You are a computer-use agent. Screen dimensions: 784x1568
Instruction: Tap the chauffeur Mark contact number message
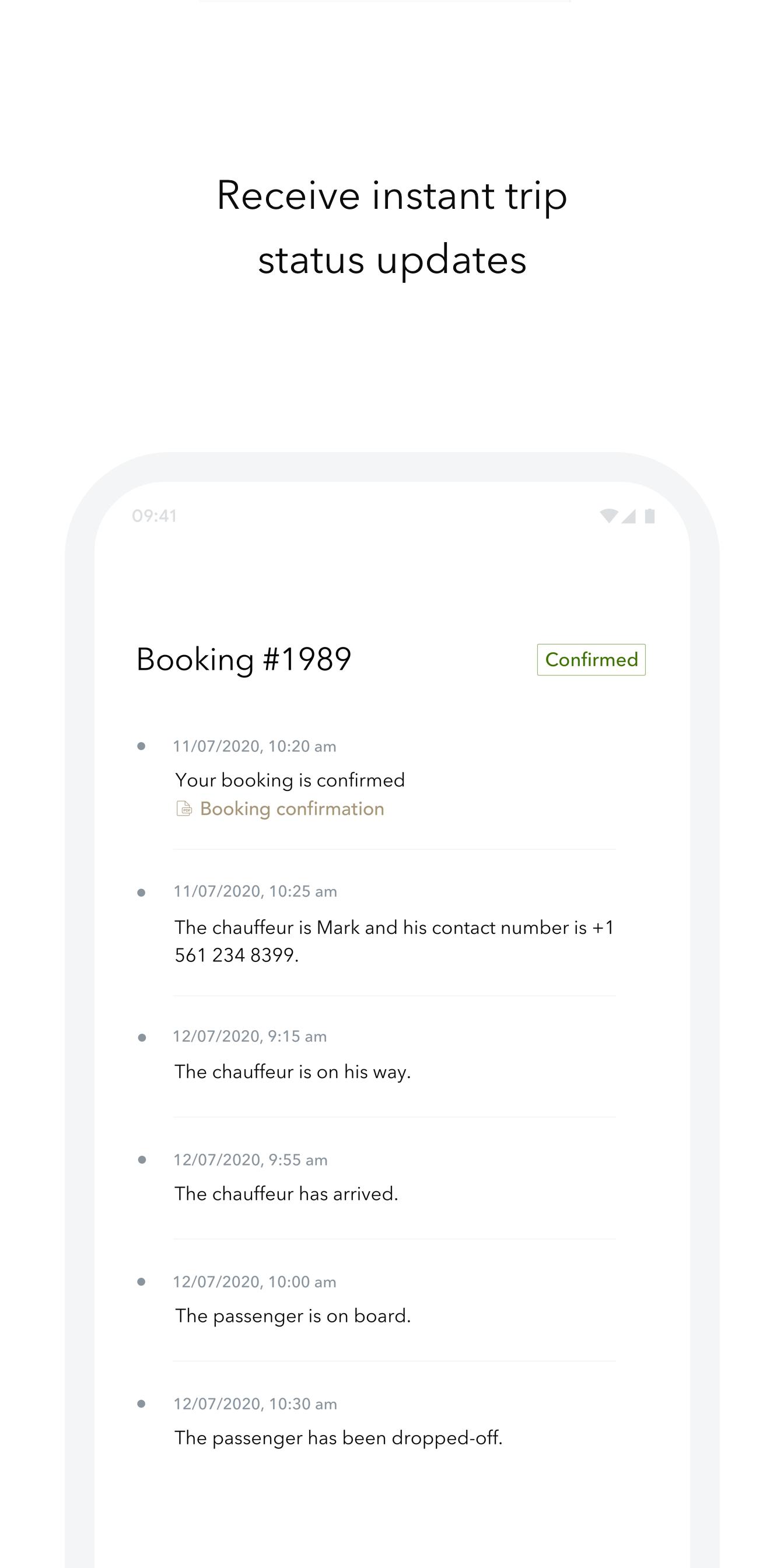point(394,941)
